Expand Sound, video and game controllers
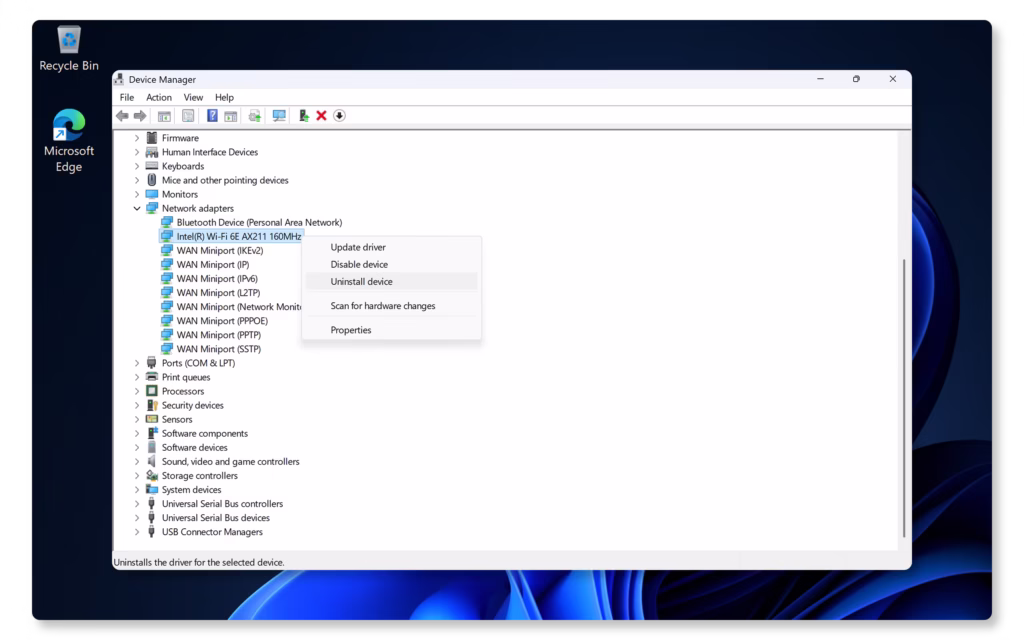1024x640 pixels. (x=136, y=462)
